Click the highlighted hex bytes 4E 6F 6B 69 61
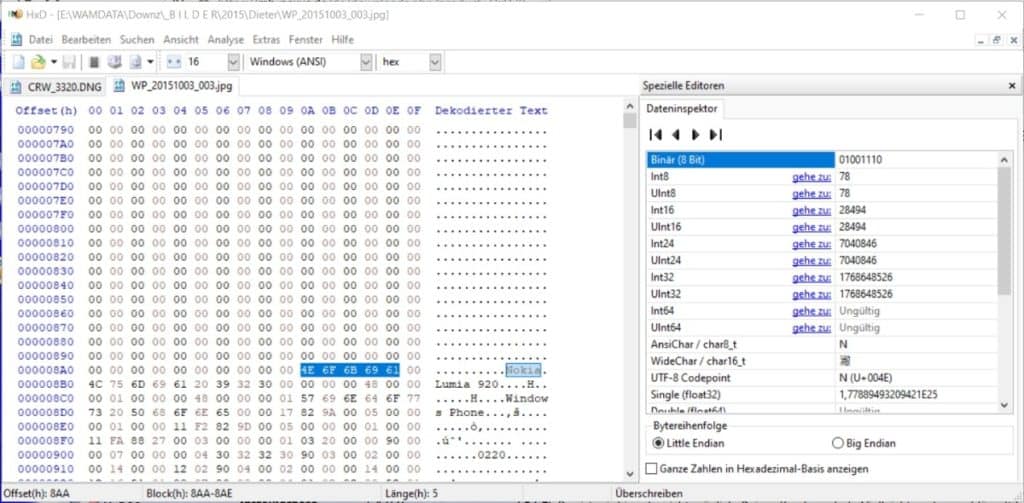 [349, 370]
